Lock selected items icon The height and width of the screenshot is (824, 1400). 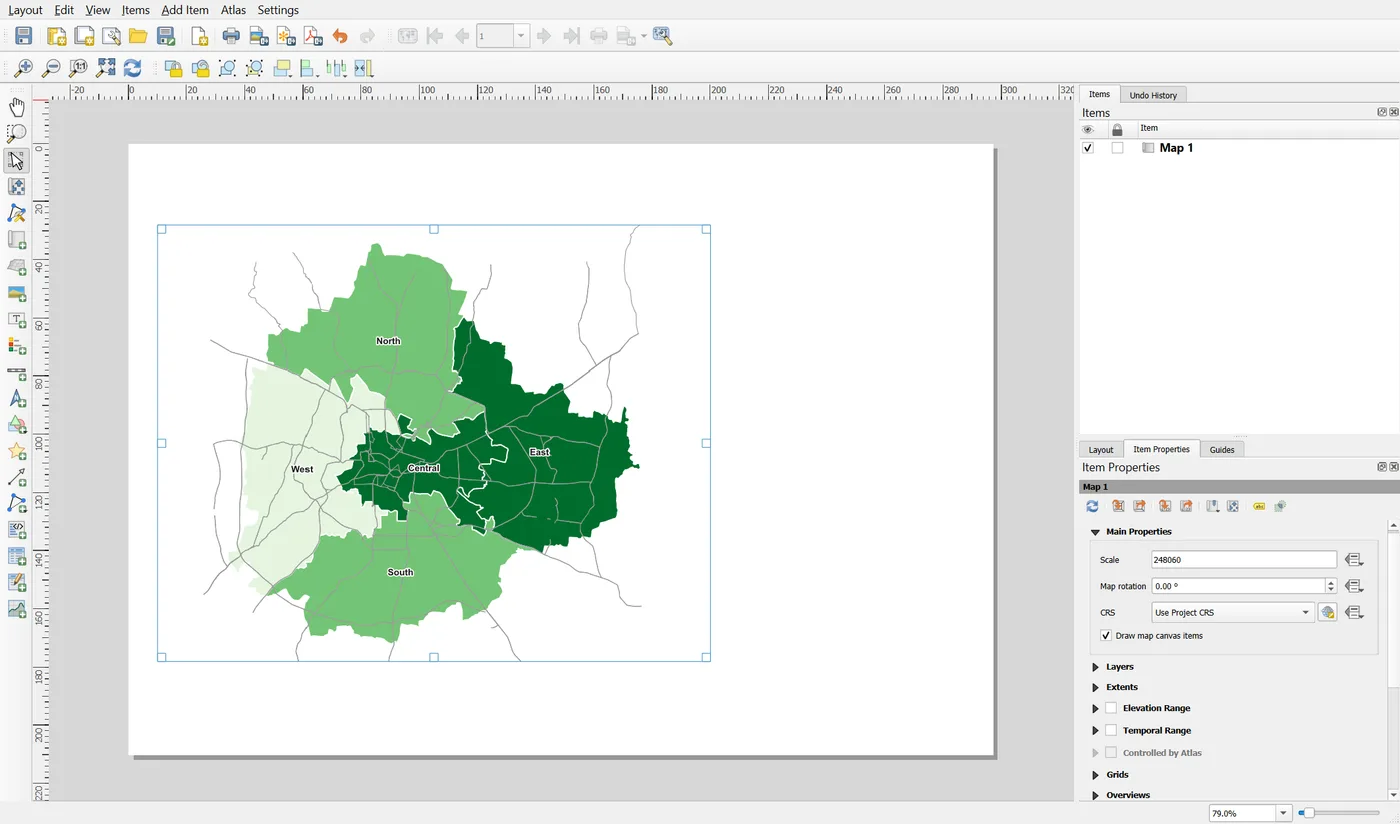click(x=173, y=68)
